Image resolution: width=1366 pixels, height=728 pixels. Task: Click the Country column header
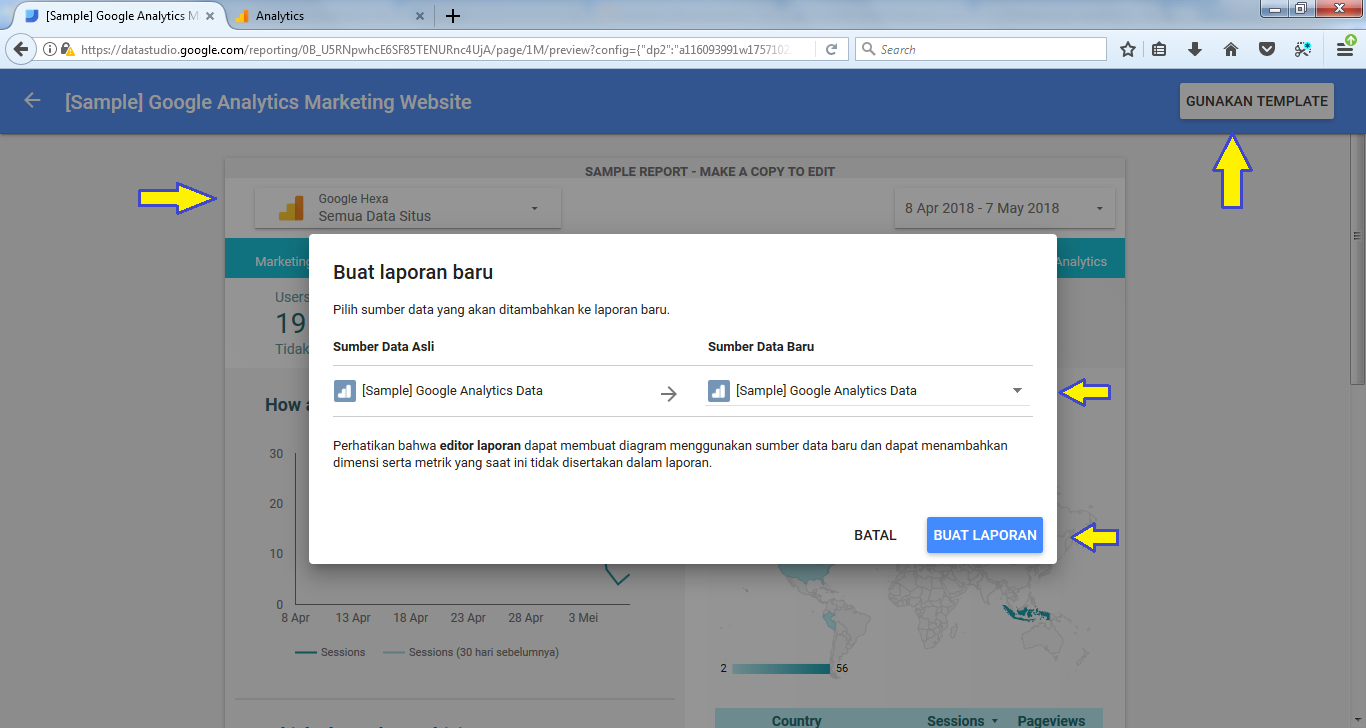click(796, 720)
